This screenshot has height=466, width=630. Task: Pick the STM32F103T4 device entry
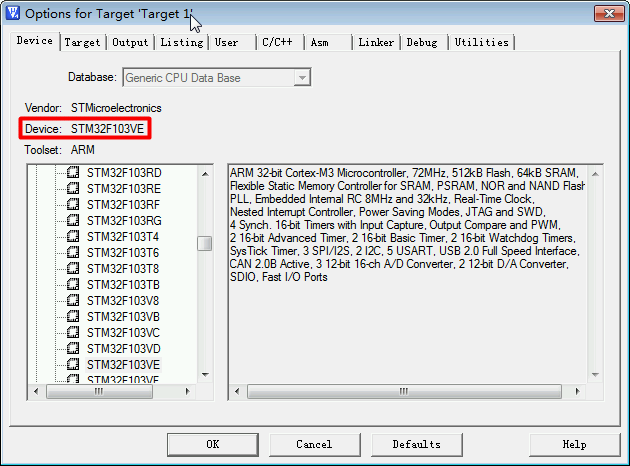click(123, 237)
